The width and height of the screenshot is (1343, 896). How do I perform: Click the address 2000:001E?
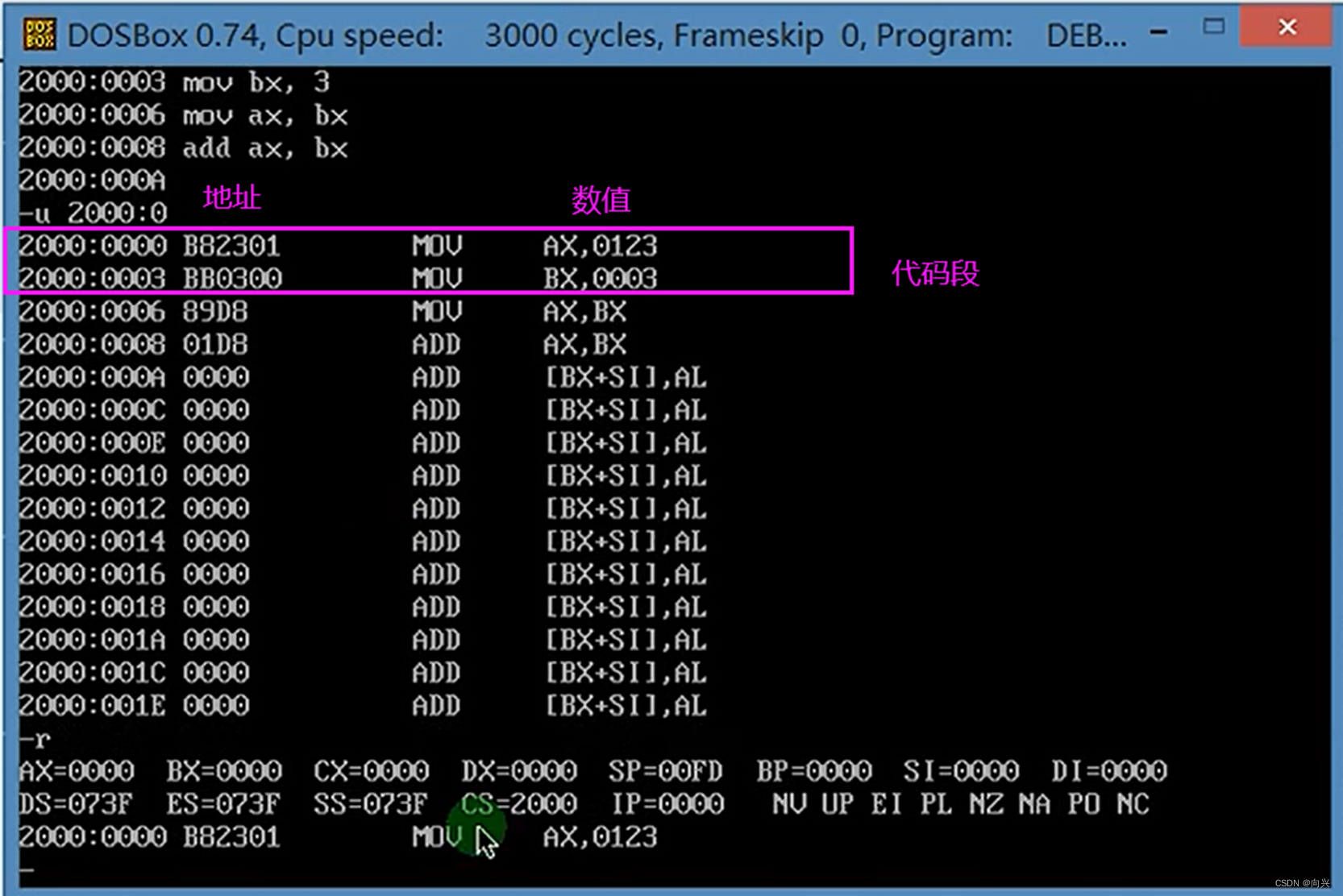click(92, 707)
